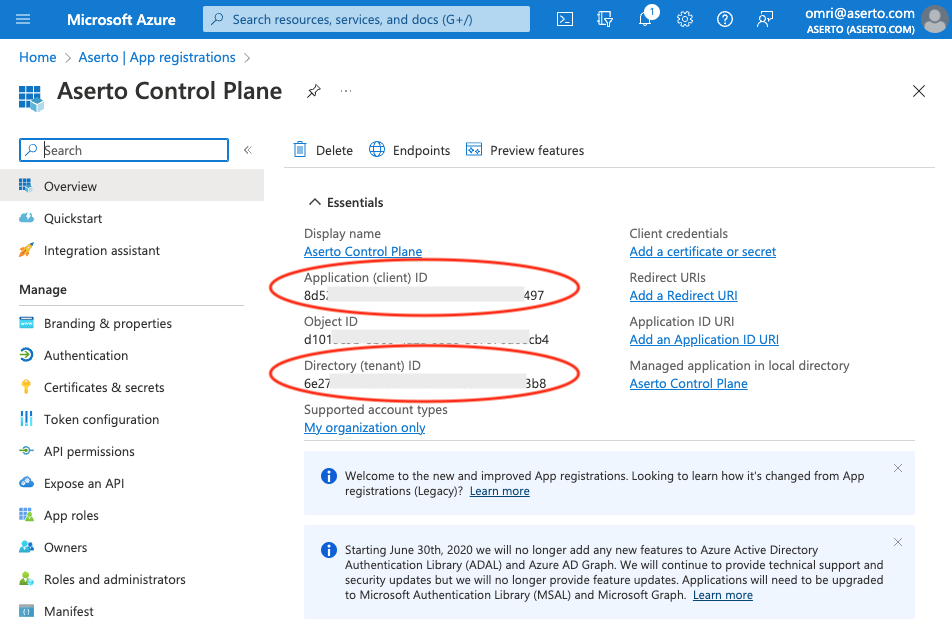952x634 pixels.
Task: Open the Endpoints toolbar item
Action: click(x=410, y=150)
